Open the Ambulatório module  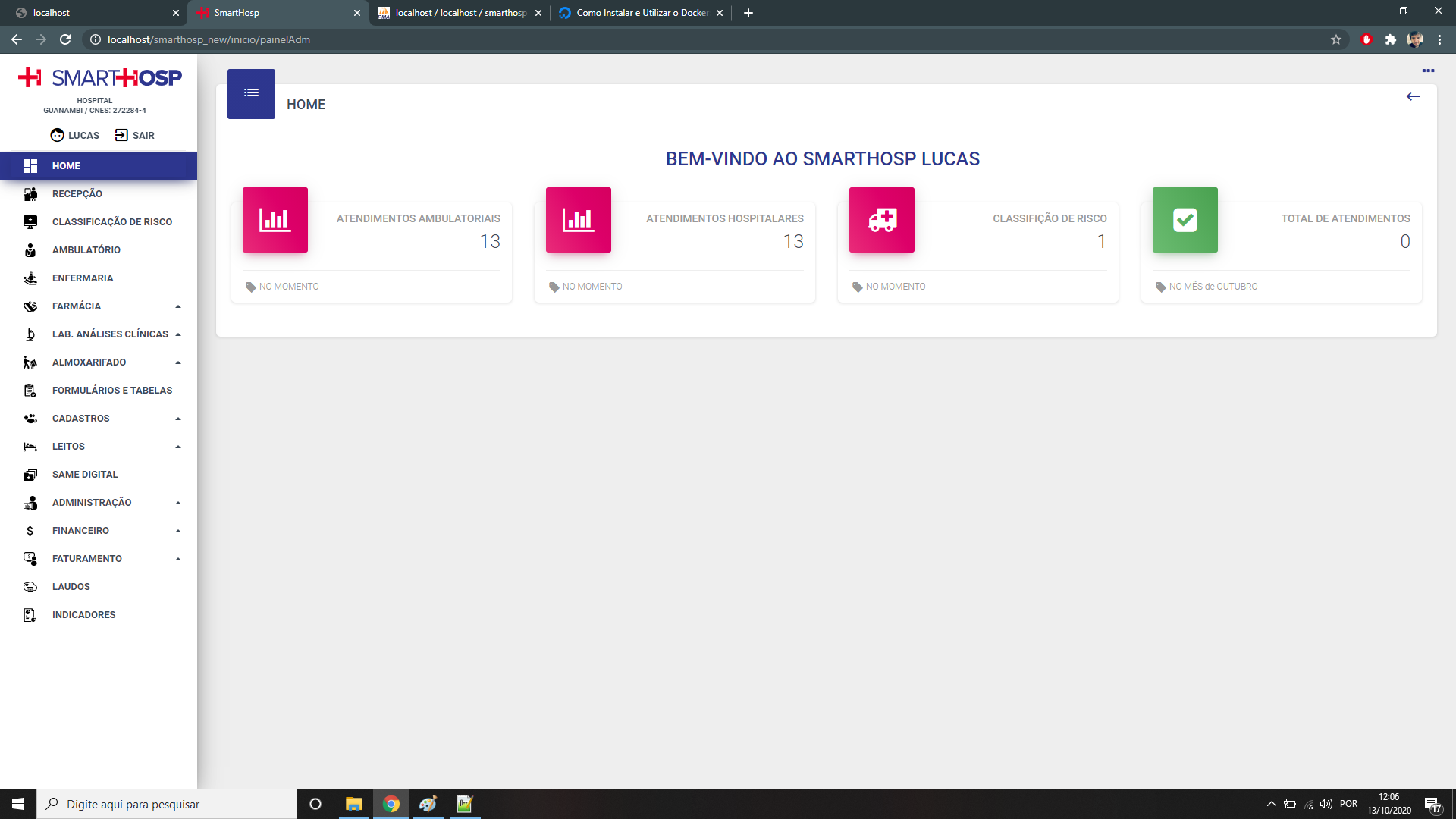pos(86,249)
